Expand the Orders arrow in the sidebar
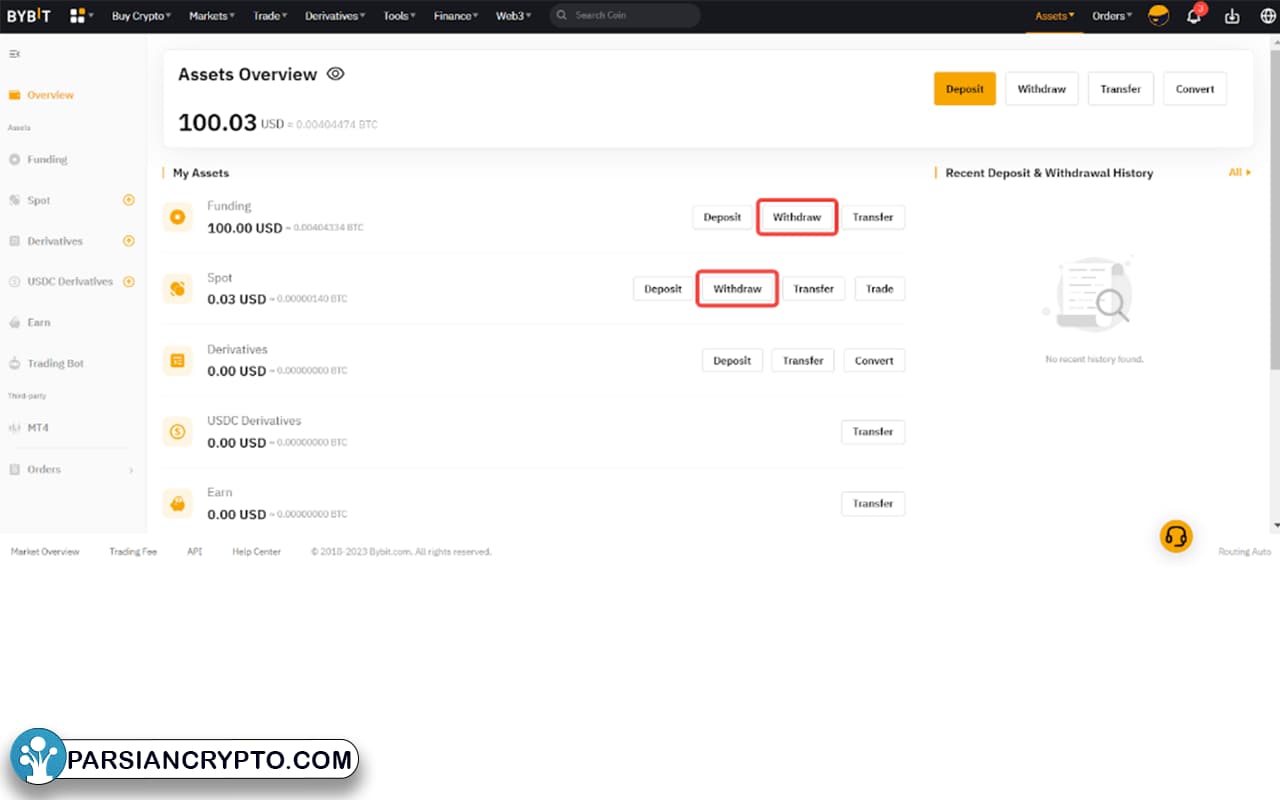Viewport: 1280px width, 800px height. [131, 470]
